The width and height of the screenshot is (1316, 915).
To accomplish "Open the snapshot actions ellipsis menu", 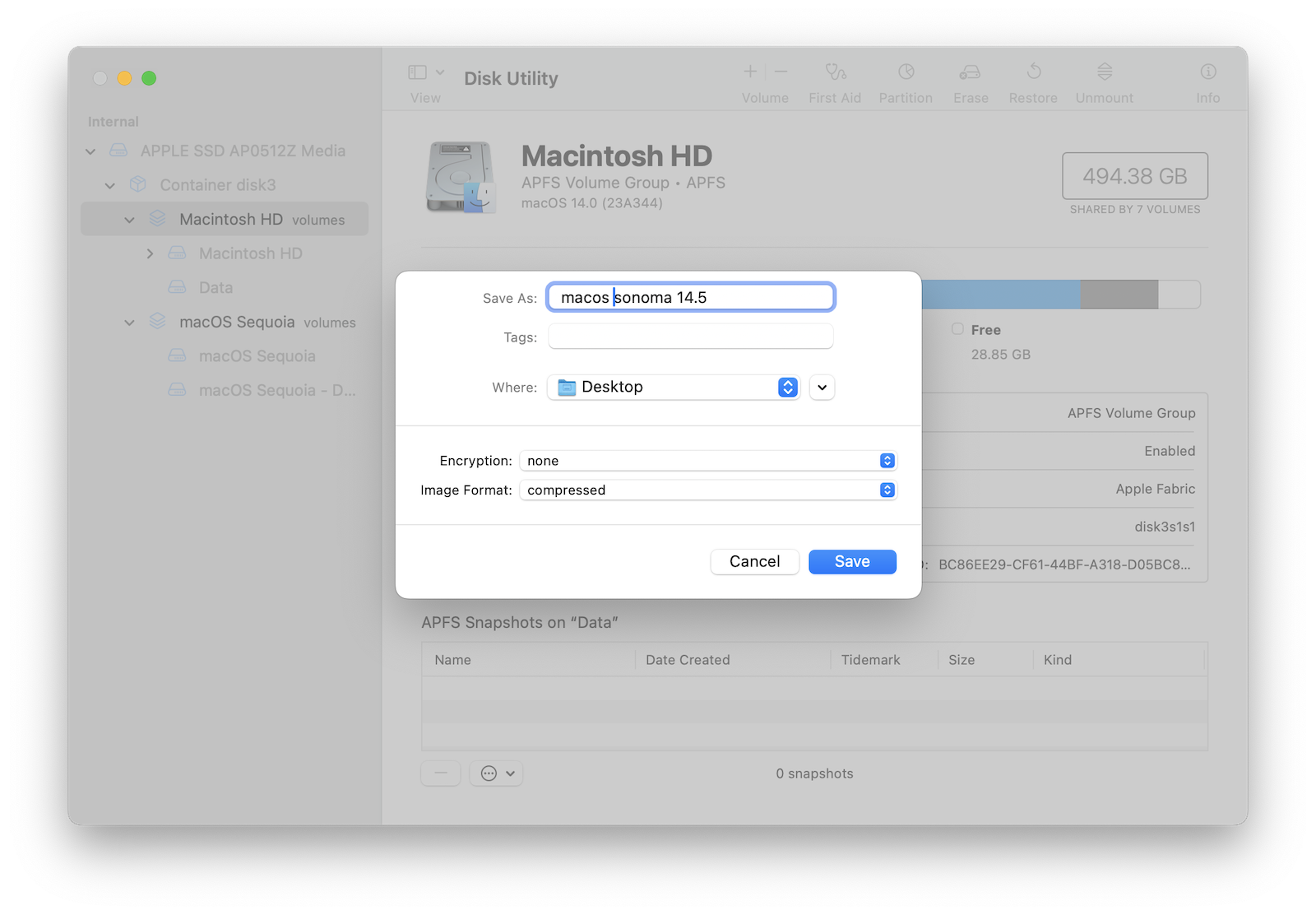I will click(x=497, y=773).
